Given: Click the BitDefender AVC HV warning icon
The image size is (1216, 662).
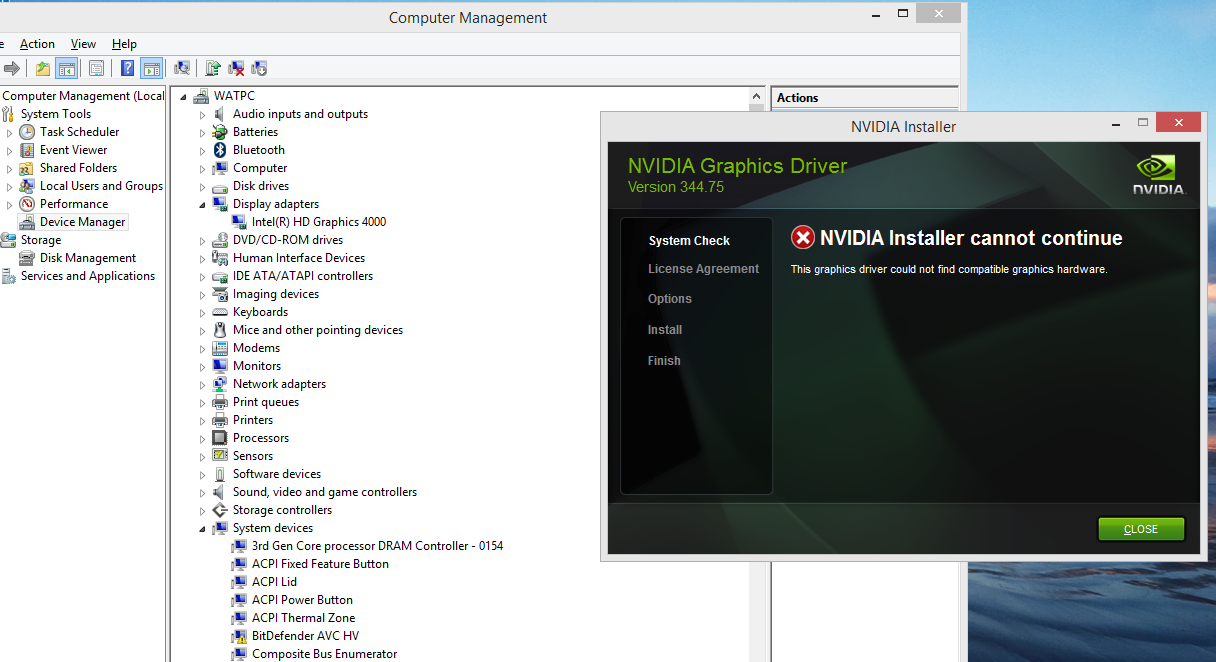Looking at the screenshot, I should pyautogui.click(x=239, y=636).
